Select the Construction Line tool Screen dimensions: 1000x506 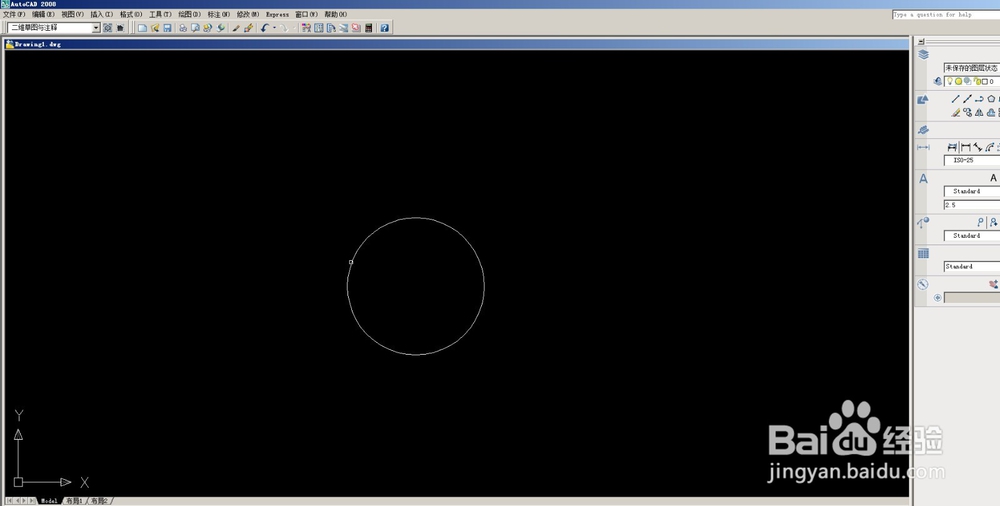[x=967, y=99]
